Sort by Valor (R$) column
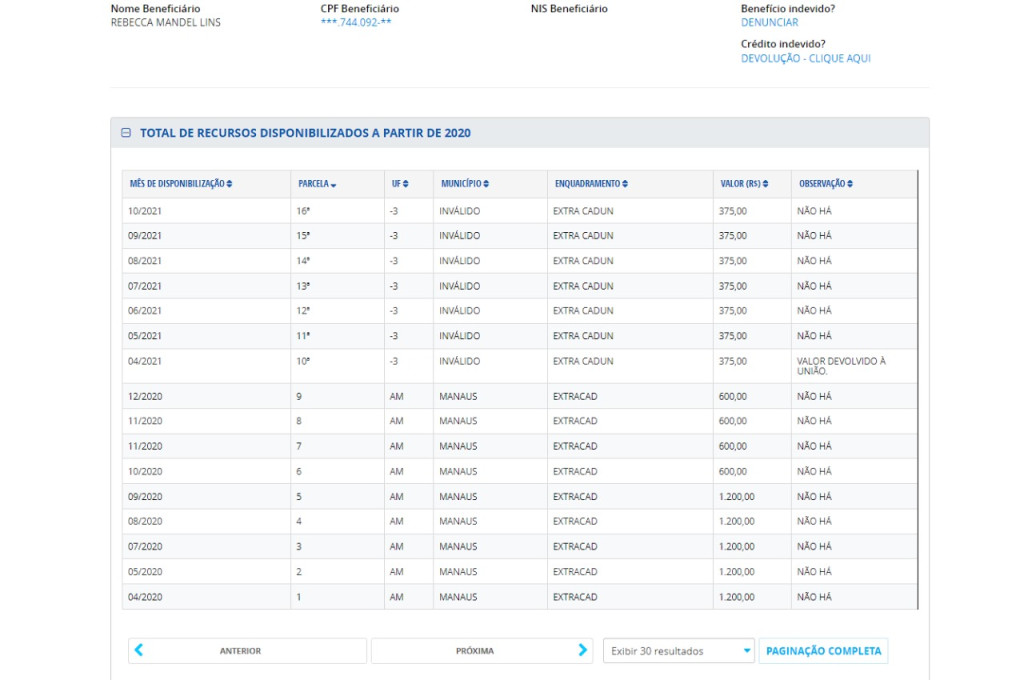Viewport: 1024px width, 680px height. point(745,184)
